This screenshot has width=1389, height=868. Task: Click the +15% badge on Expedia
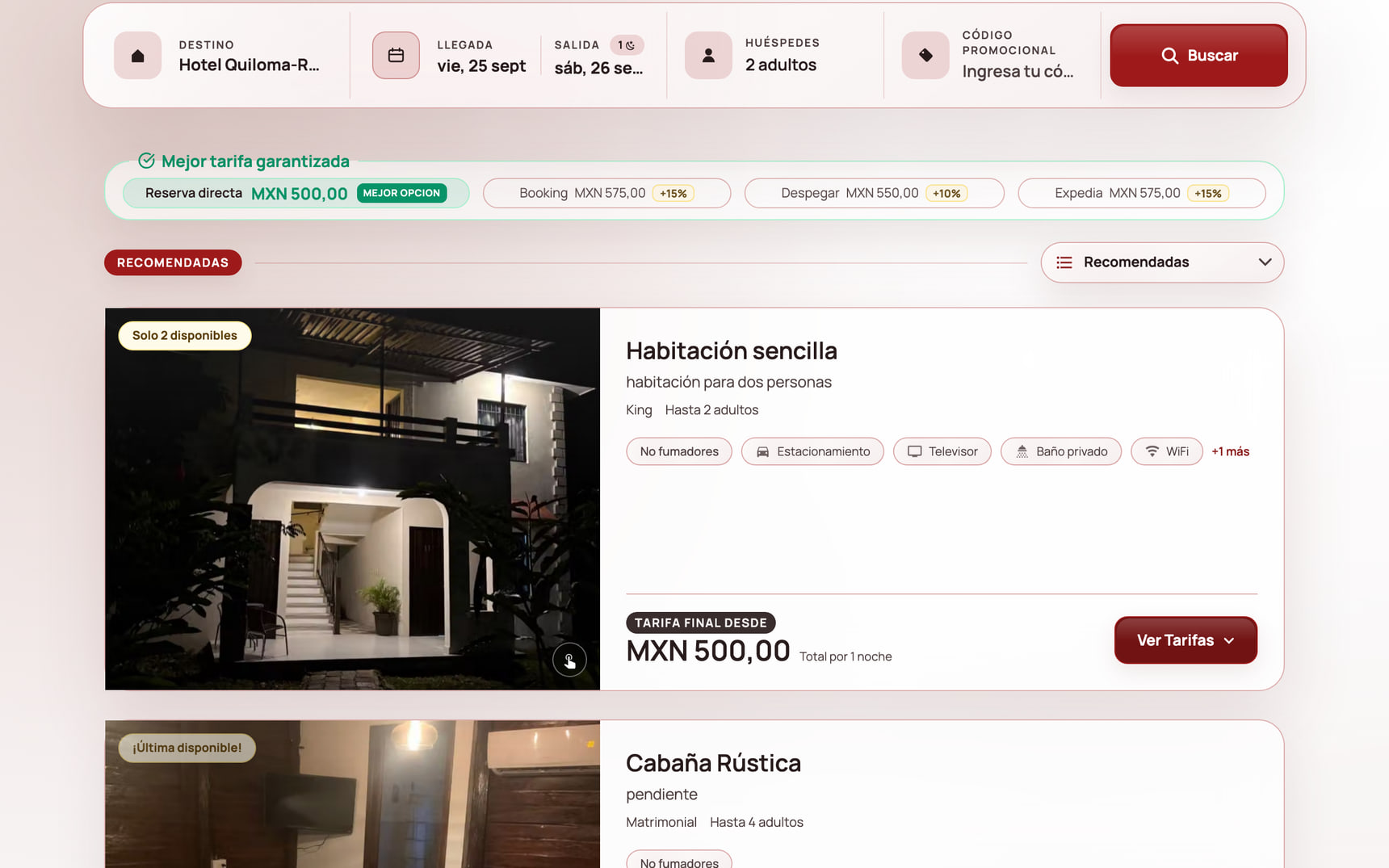(1208, 193)
